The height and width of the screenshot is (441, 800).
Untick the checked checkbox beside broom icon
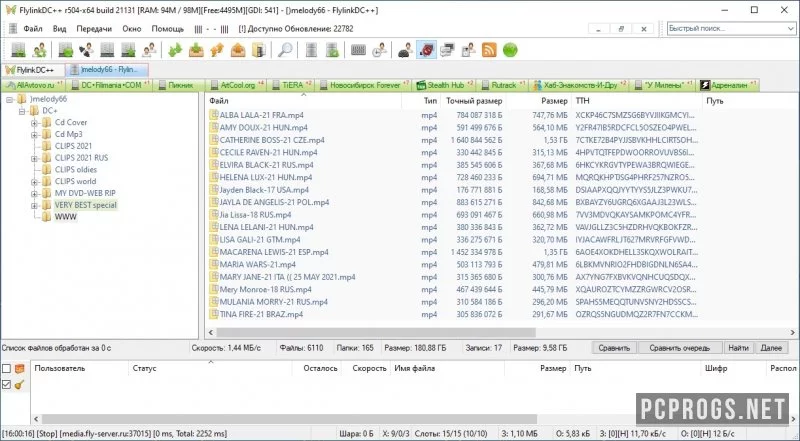pos(6,385)
